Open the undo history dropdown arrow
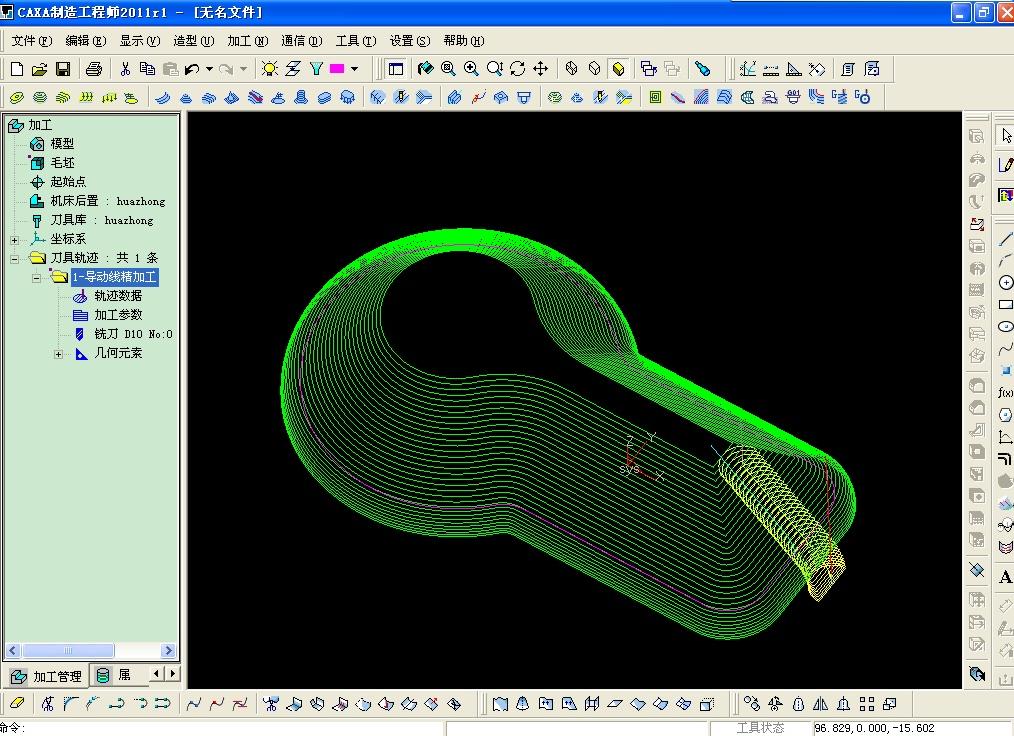This screenshot has width=1014, height=736. pos(209,69)
